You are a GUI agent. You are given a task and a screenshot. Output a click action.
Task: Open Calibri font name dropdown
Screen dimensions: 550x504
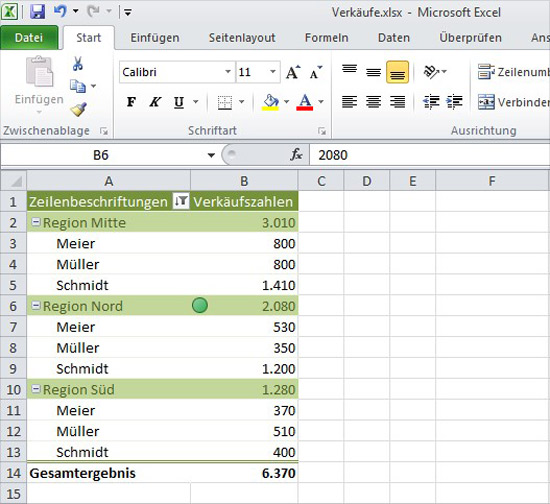(228, 72)
